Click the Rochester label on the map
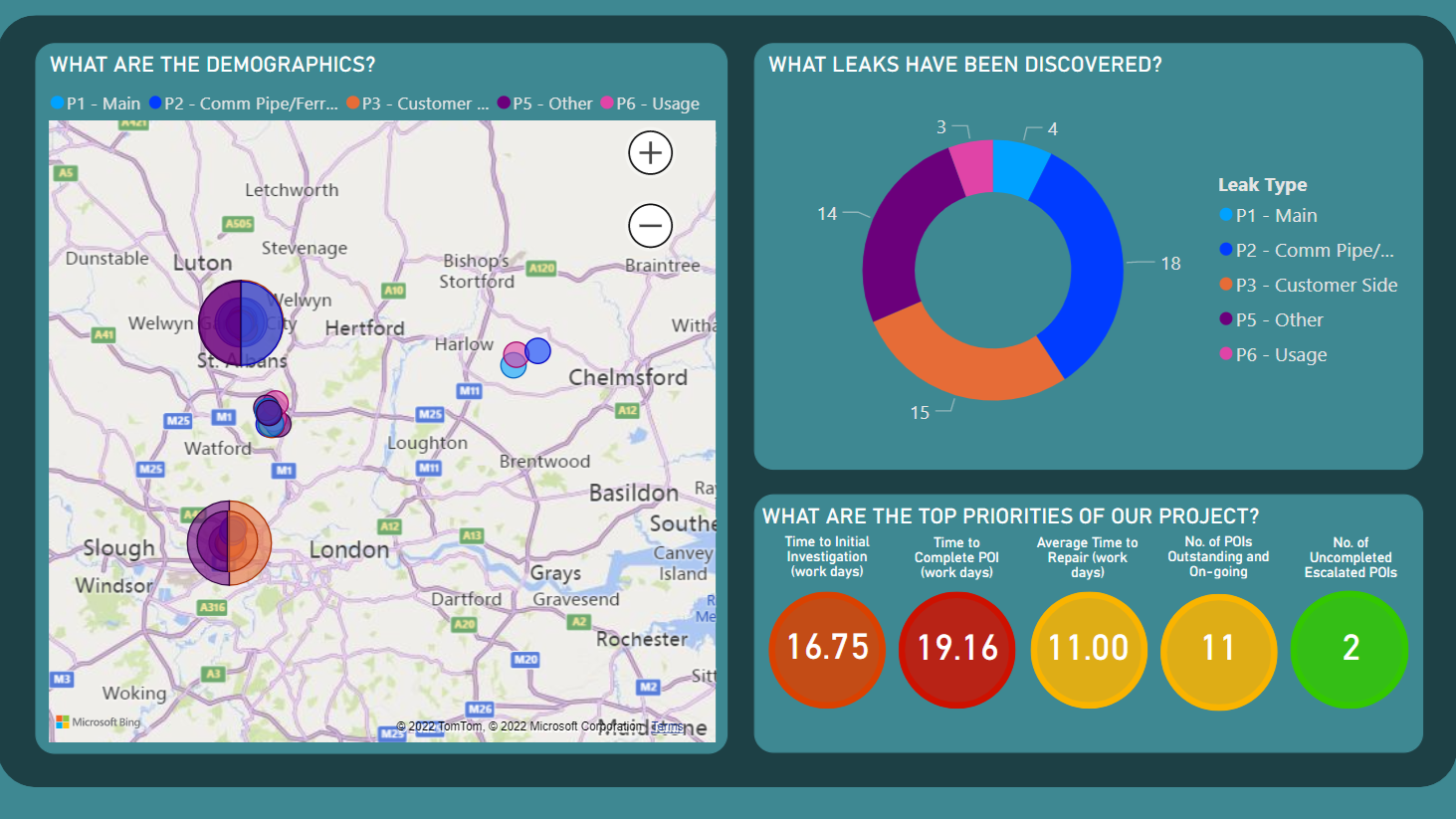The height and width of the screenshot is (819, 1456). (642, 639)
